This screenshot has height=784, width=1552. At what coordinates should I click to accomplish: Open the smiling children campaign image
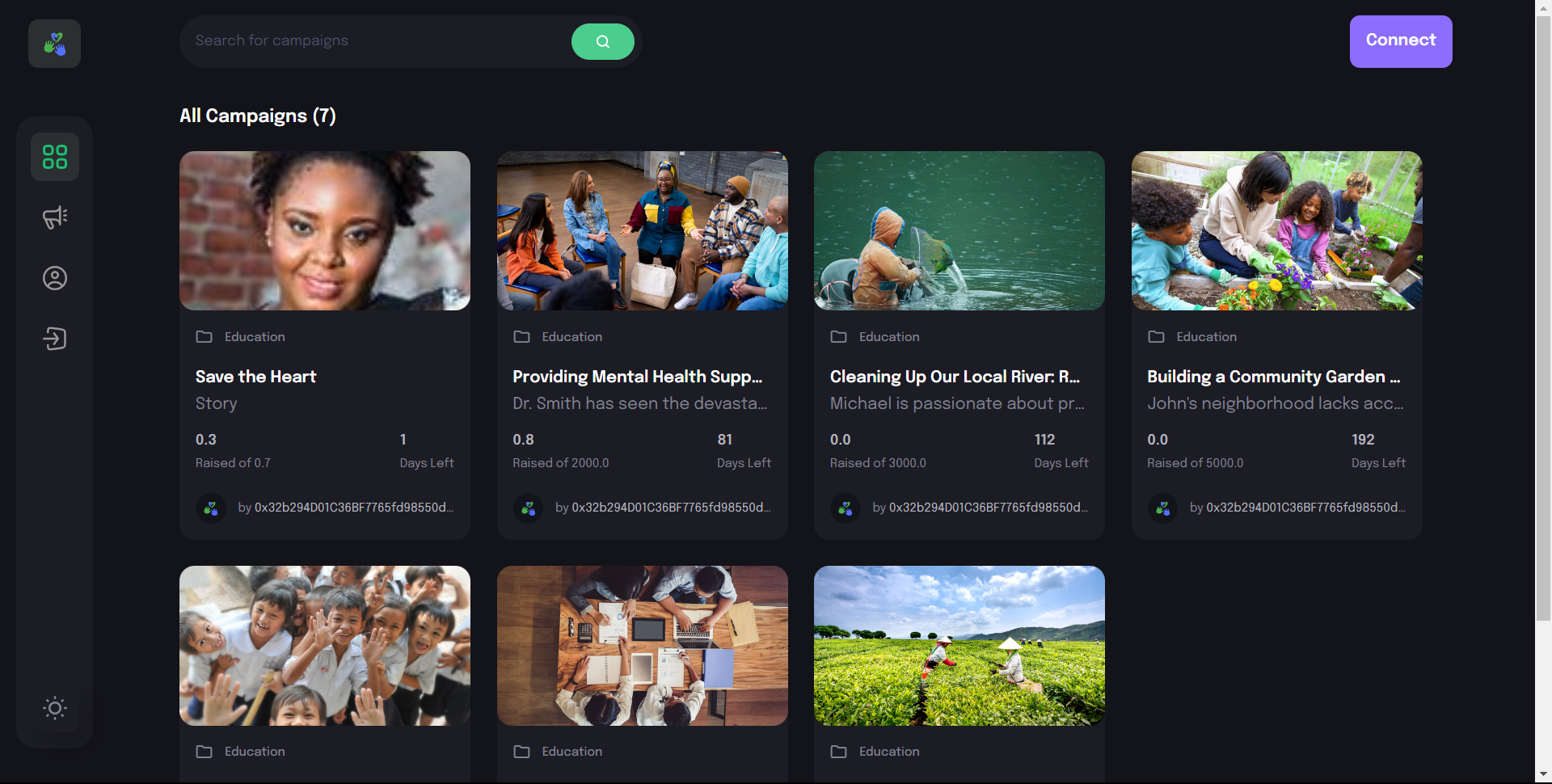point(325,646)
